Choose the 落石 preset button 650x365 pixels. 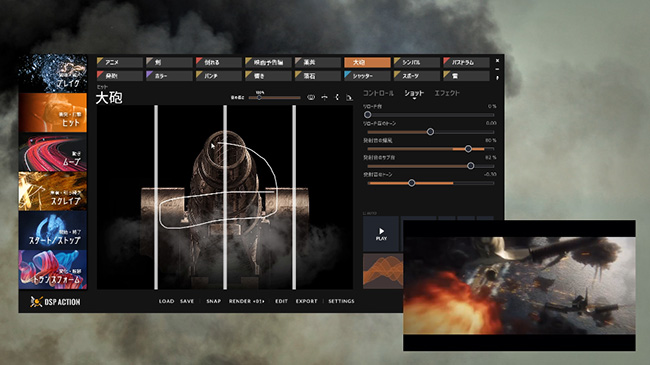pyautogui.click(x=318, y=75)
